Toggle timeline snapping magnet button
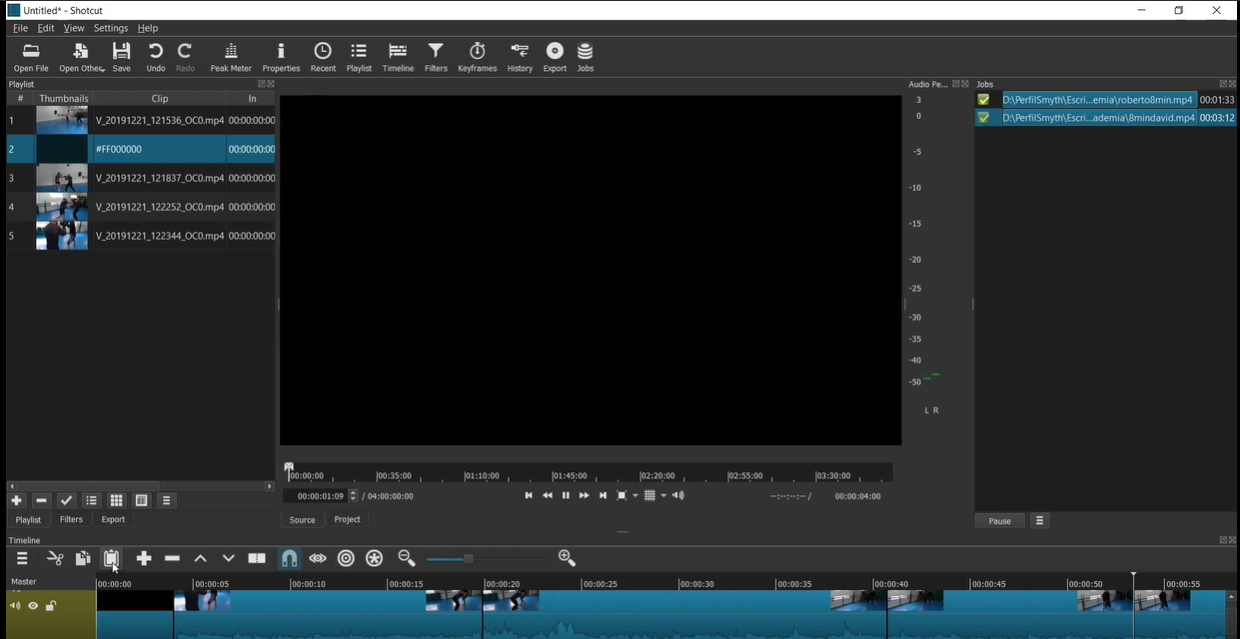Image resolution: width=1240 pixels, height=639 pixels. point(289,558)
